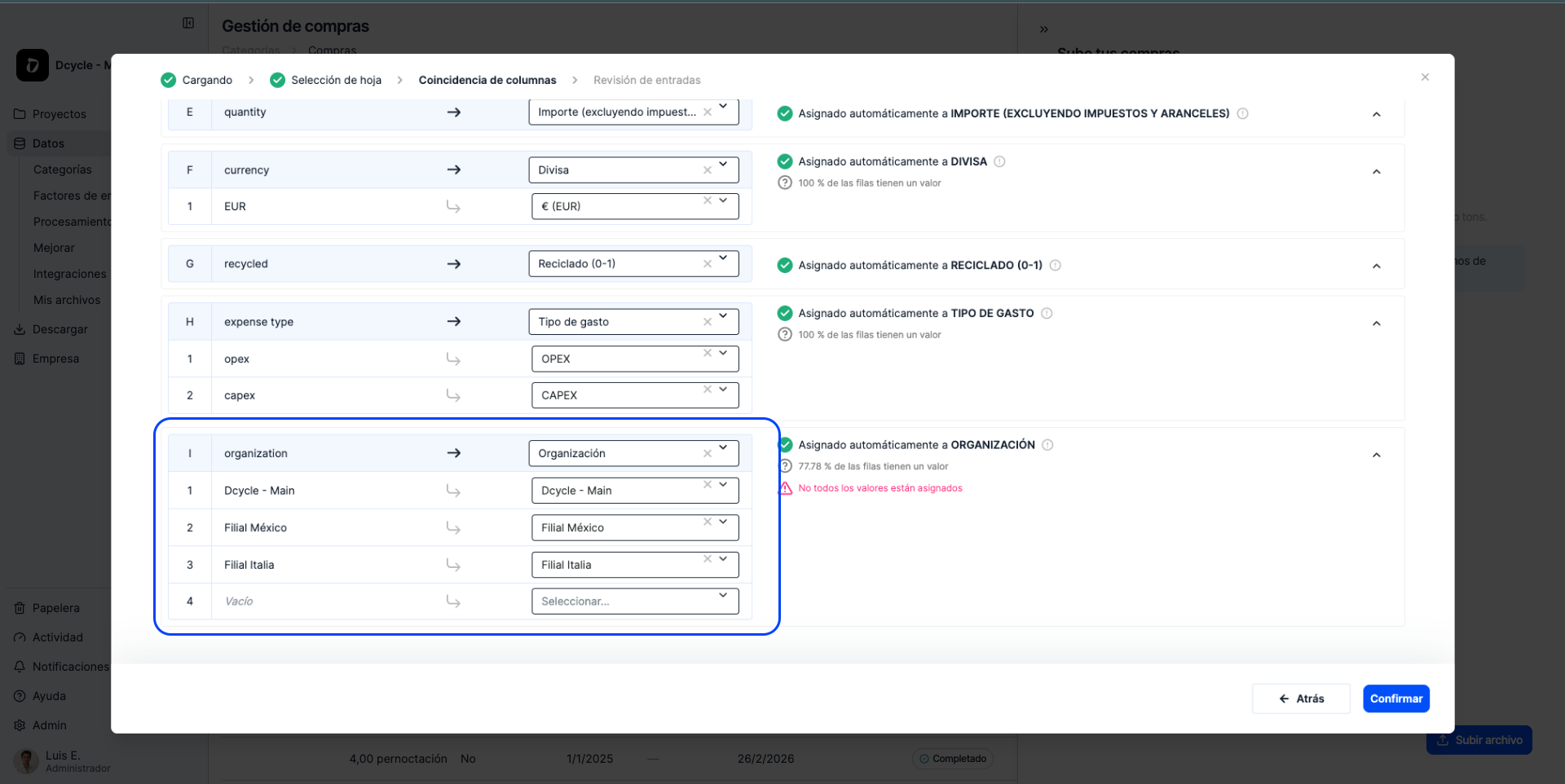Clear the Filial Italia value mapping
Viewport: 1565px width, 784px height.
pos(708,559)
